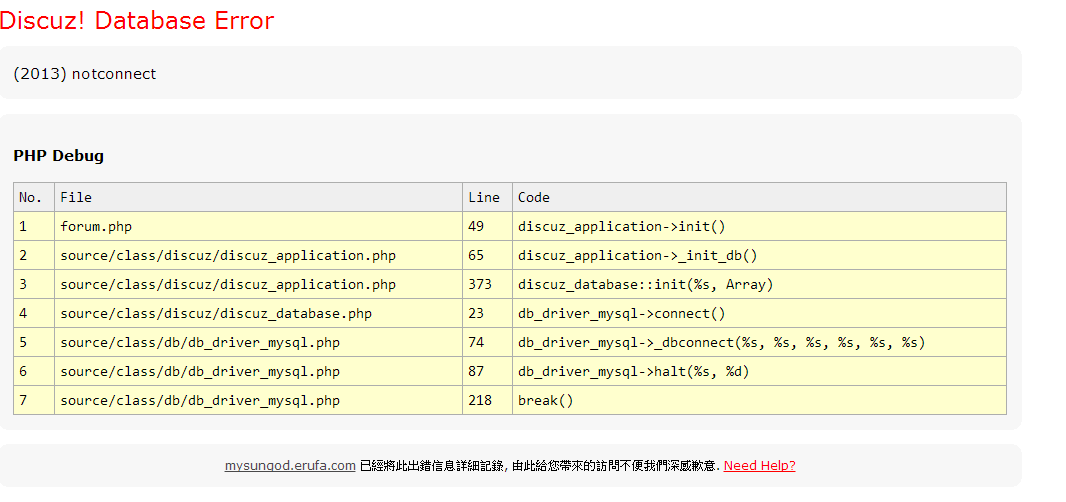Click row number 4 cell
The height and width of the screenshot is (502, 1066).
[34, 314]
